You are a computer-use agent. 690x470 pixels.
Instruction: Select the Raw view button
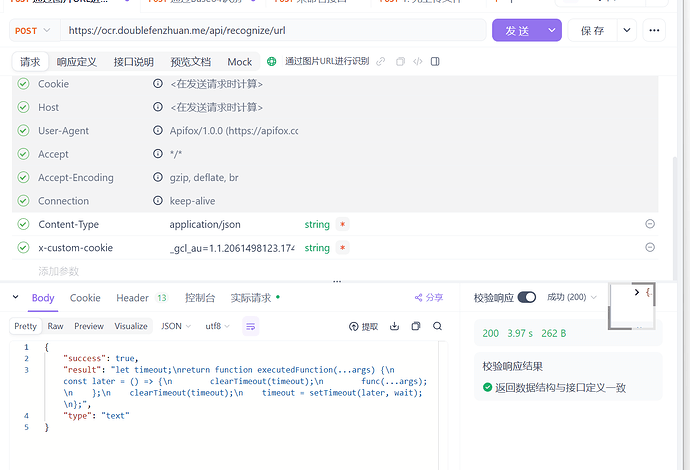coord(55,326)
